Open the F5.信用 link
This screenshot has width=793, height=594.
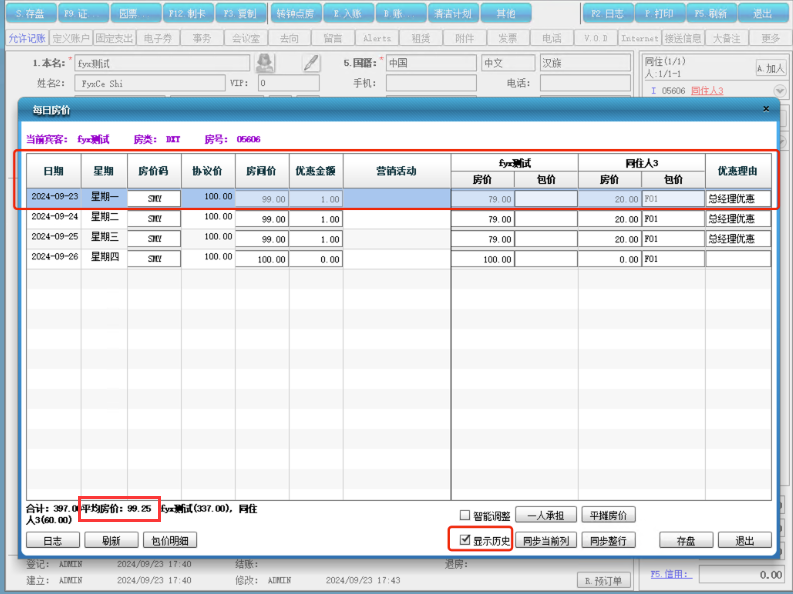(x=671, y=574)
